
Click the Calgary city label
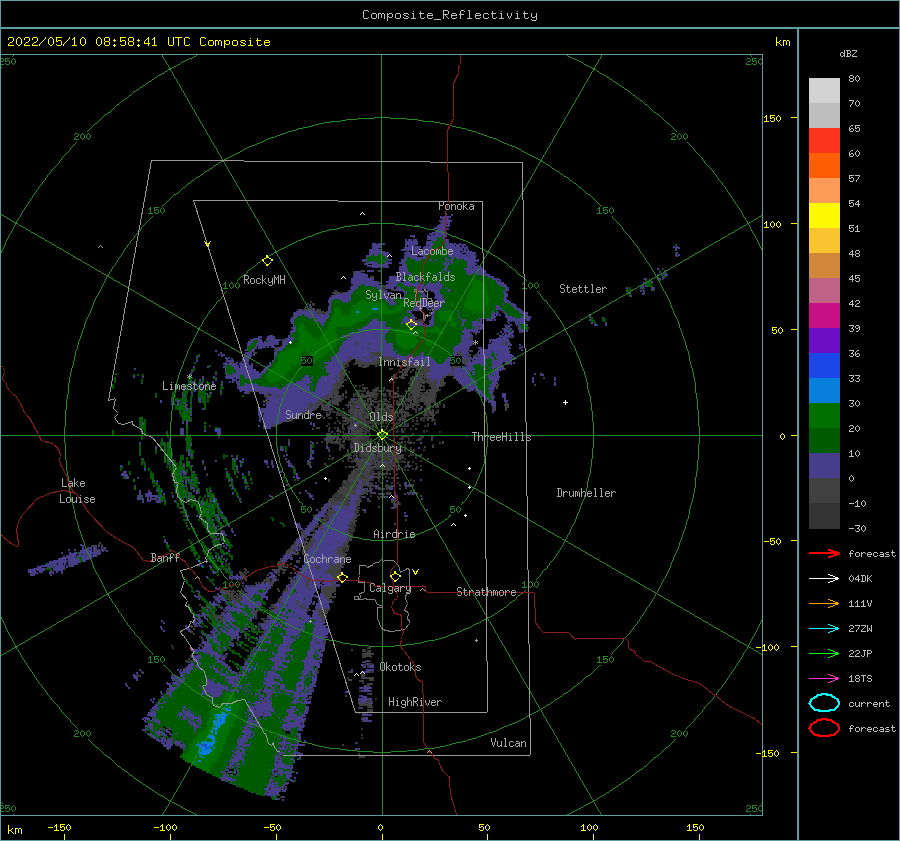coord(390,588)
